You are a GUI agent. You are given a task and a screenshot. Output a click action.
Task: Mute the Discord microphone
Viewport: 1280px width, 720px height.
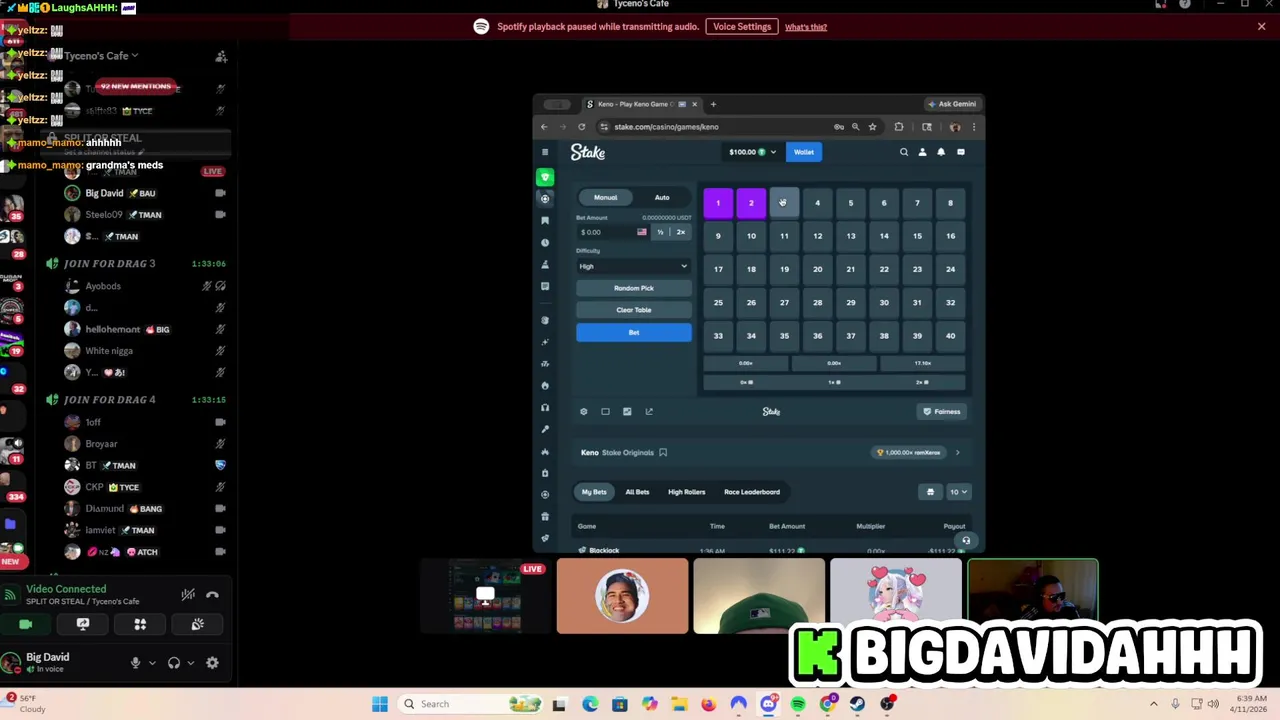click(x=135, y=662)
